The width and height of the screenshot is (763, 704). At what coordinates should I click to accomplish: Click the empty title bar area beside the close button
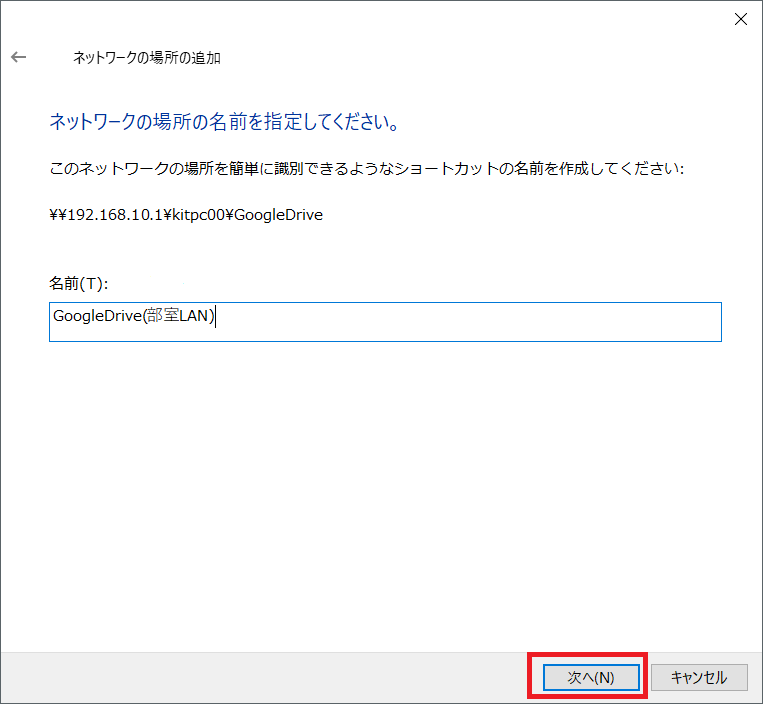[x=400, y=19]
